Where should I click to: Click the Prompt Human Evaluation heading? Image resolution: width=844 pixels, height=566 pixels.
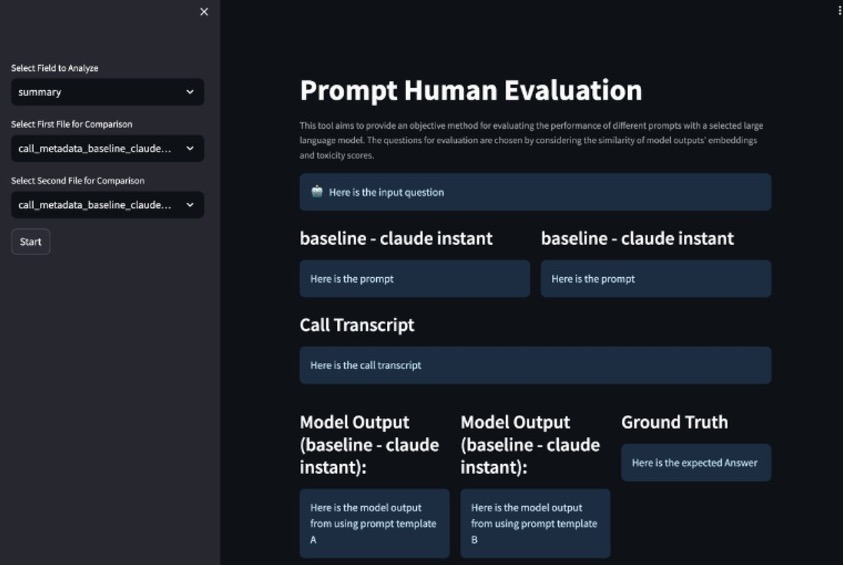(x=471, y=90)
